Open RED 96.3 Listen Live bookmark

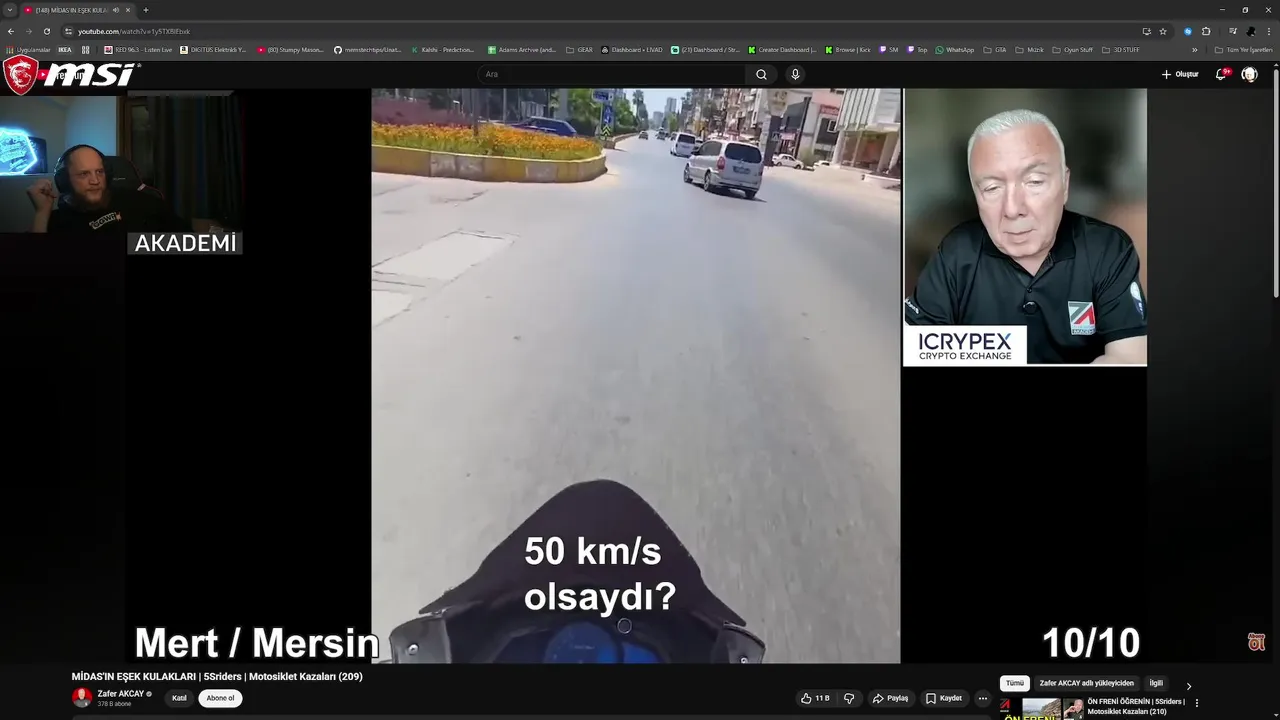click(138, 49)
